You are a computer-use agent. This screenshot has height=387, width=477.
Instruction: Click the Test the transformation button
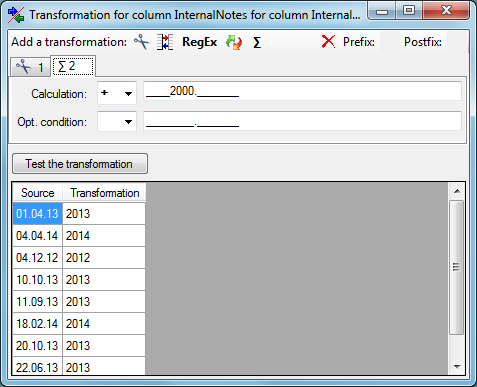[80, 164]
